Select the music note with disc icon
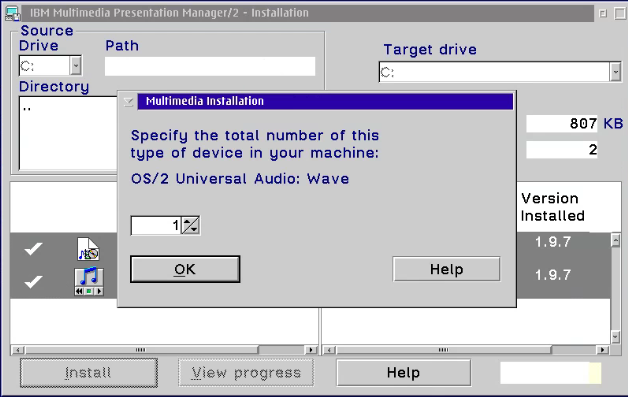The image size is (628, 397). click(x=88, y=249)
